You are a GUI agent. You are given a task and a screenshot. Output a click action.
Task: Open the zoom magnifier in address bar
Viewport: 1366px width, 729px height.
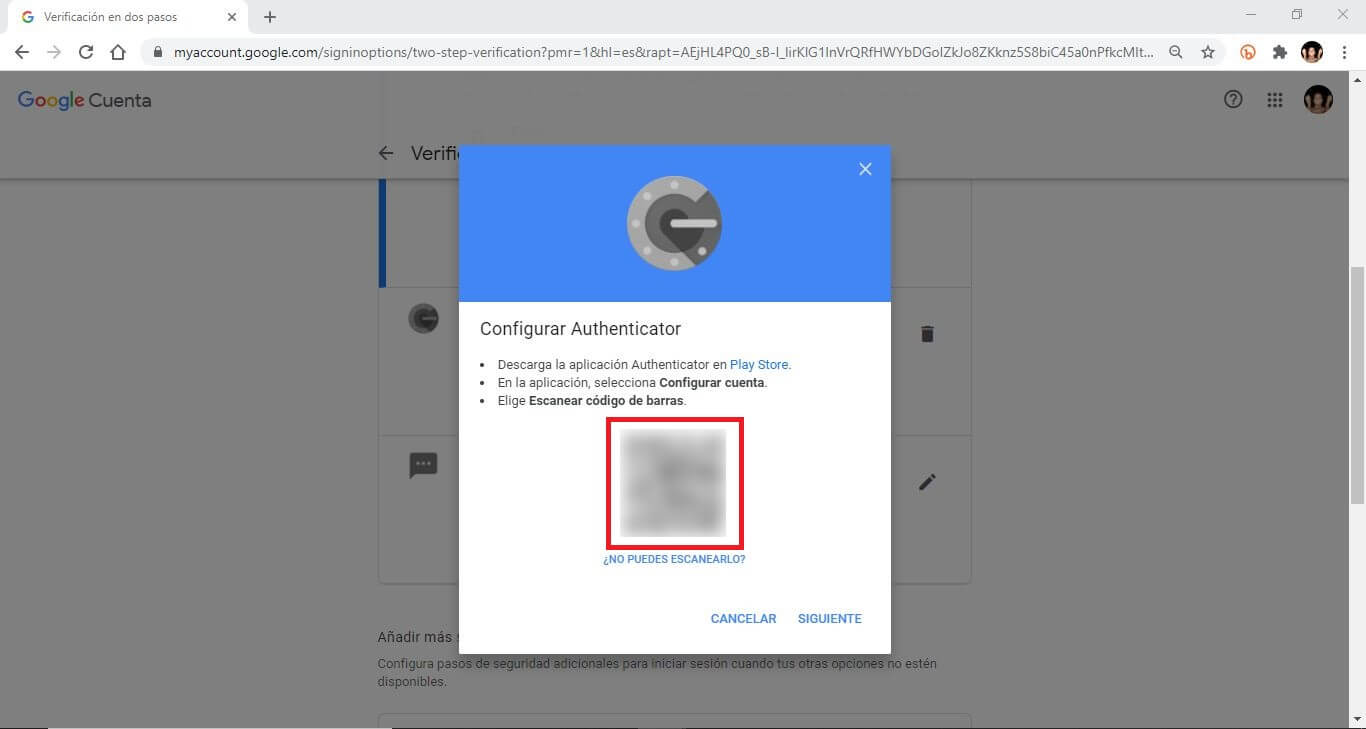coord(1176,52)
